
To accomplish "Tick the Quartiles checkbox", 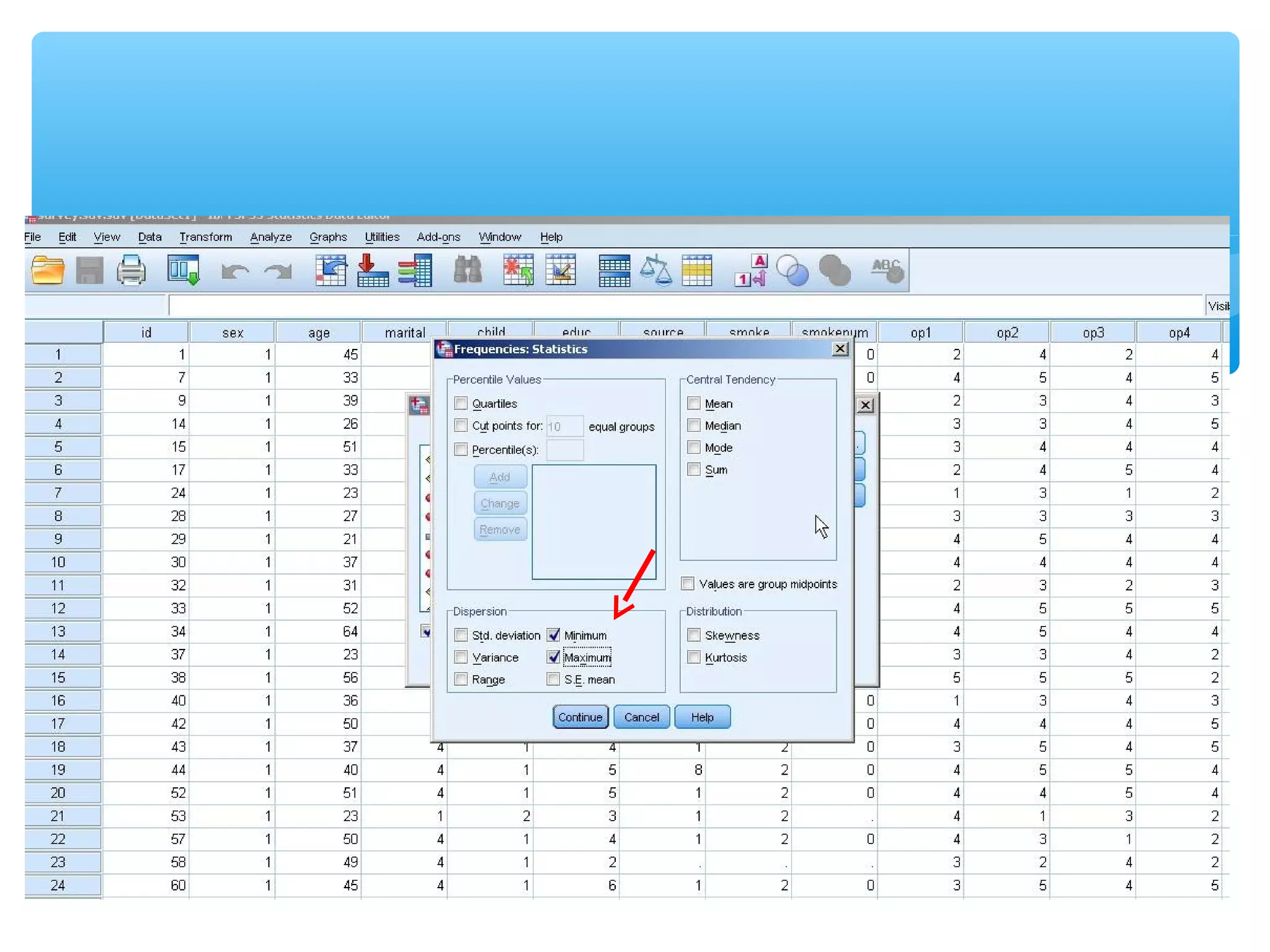I will tap(461, 403).
